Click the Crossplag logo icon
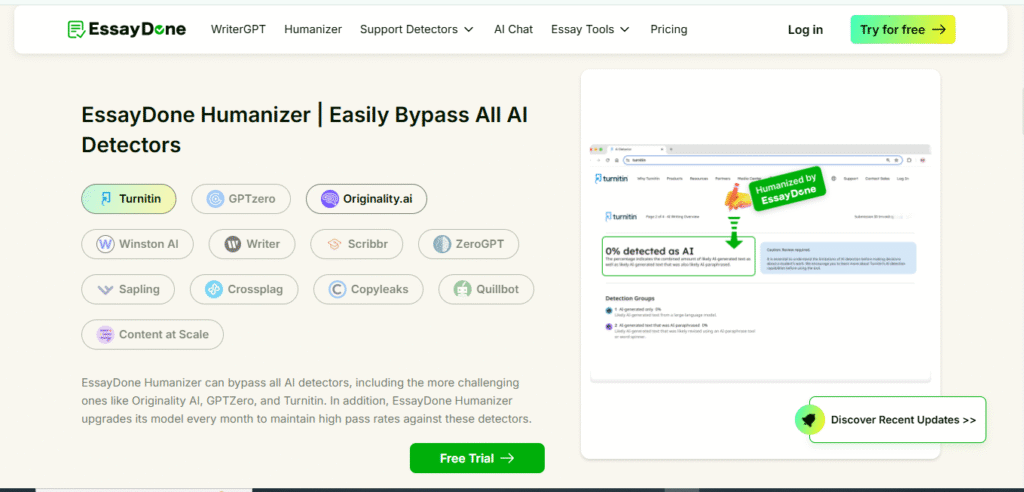 [214, 289]
